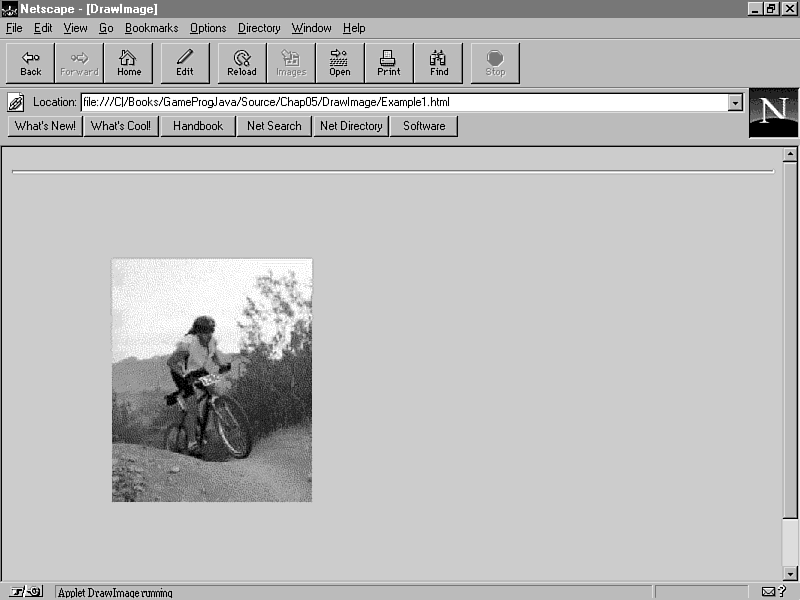Click the vertical scrollbar down arrow
Screen dimensions: 800x600
pos(789,573)
